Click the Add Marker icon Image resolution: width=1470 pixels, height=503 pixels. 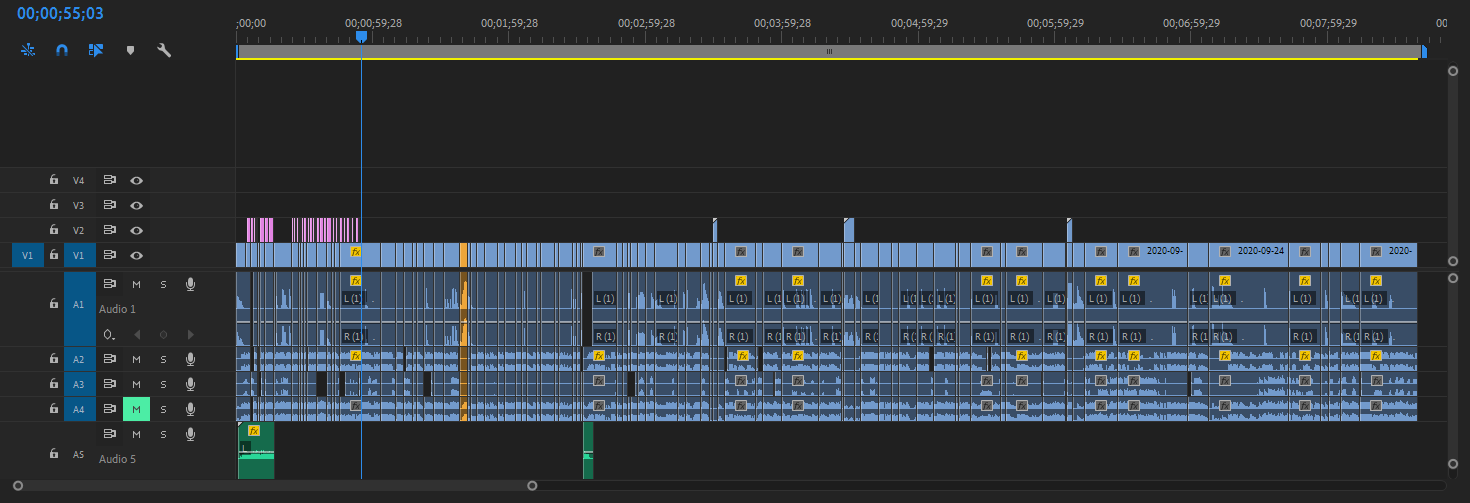tap(130, 49)
